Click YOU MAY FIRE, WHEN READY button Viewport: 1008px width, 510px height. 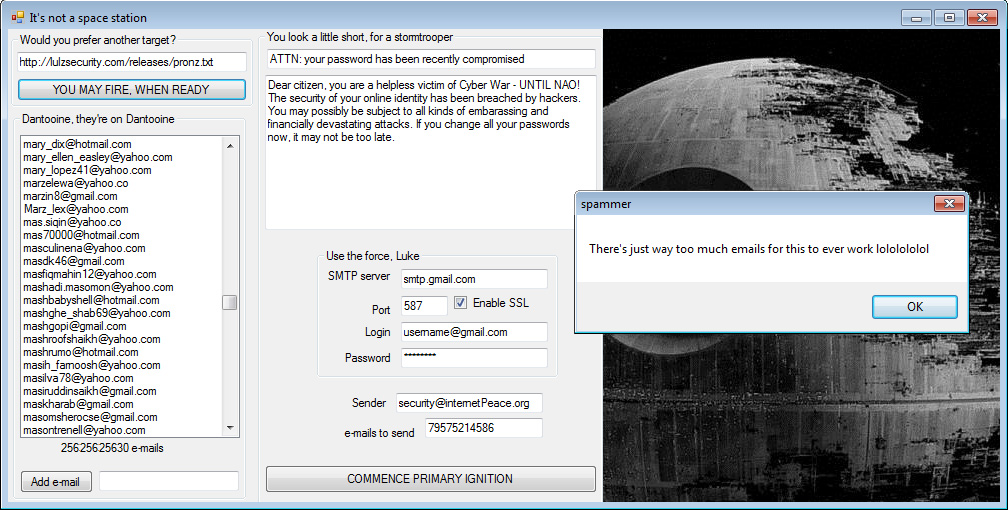coord(131,89)
